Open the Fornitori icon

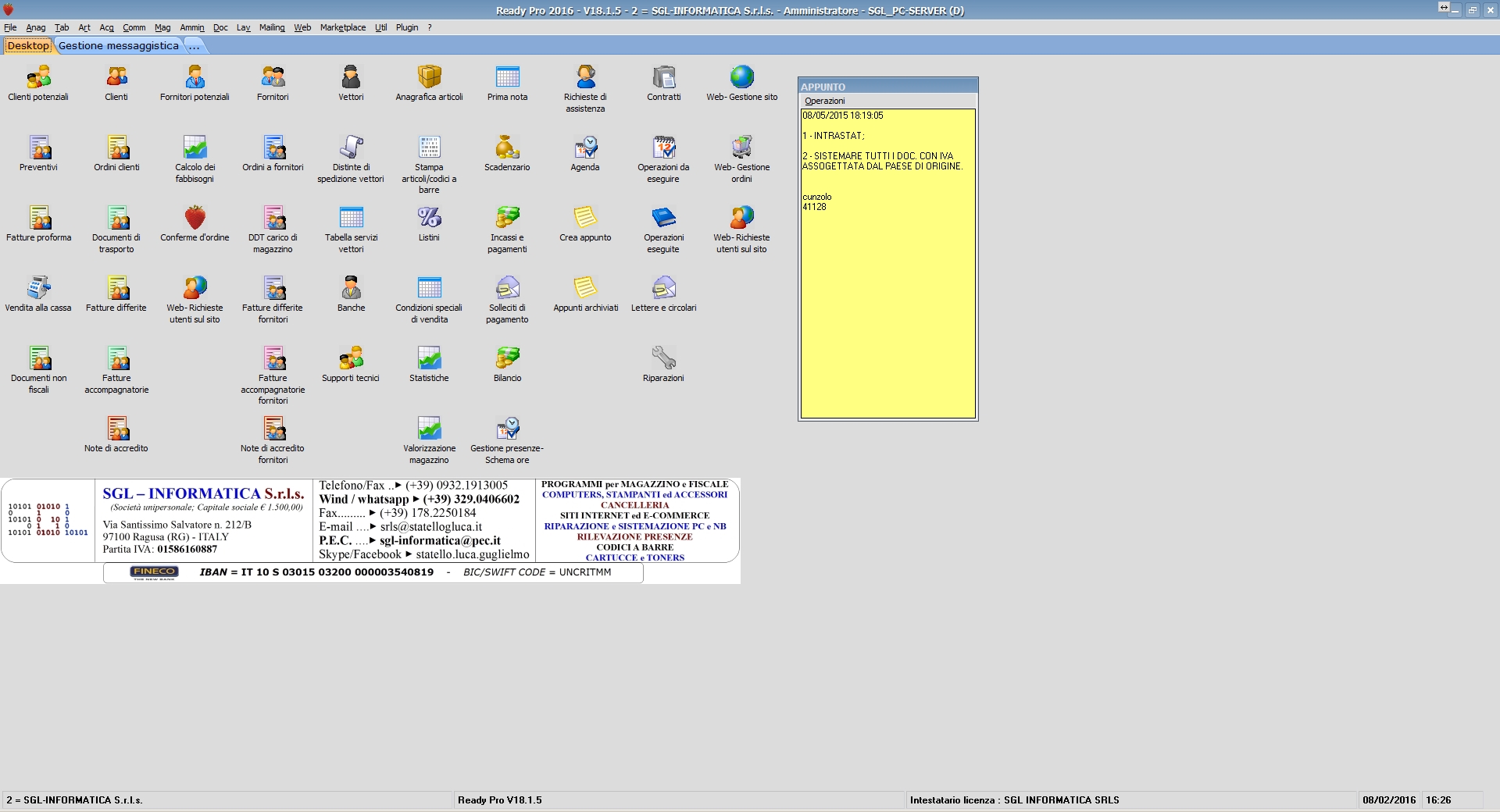tap(273, 77)
